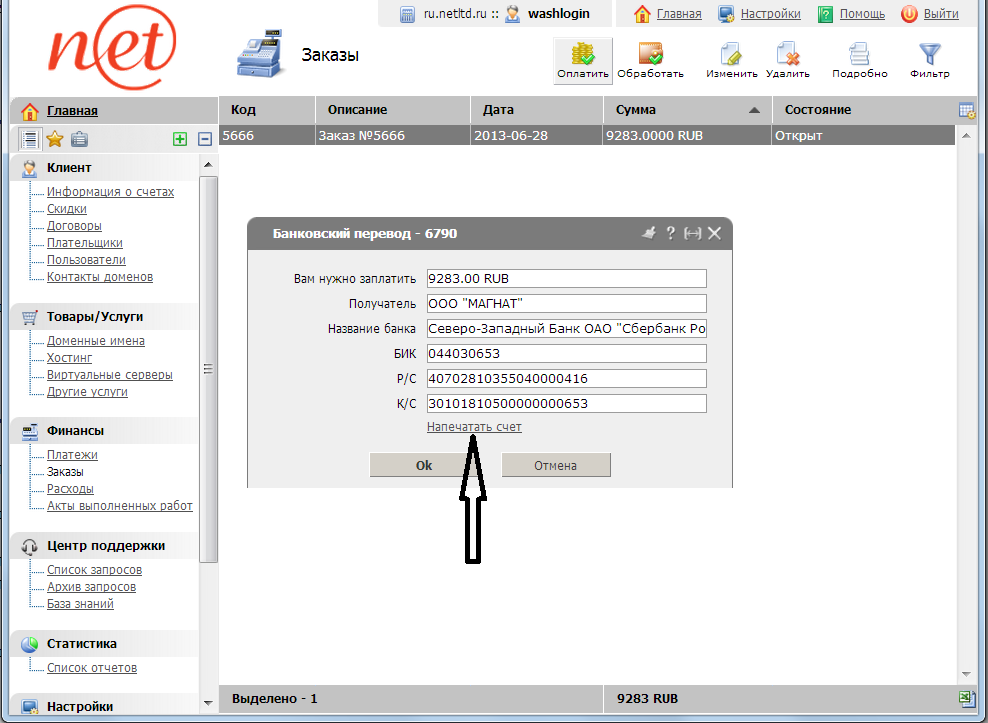Image resolution: width=988 pixels, height=723 pixels.
Task: Click the Удалить (Delete) toolbar icon
Action: (787, 59)
